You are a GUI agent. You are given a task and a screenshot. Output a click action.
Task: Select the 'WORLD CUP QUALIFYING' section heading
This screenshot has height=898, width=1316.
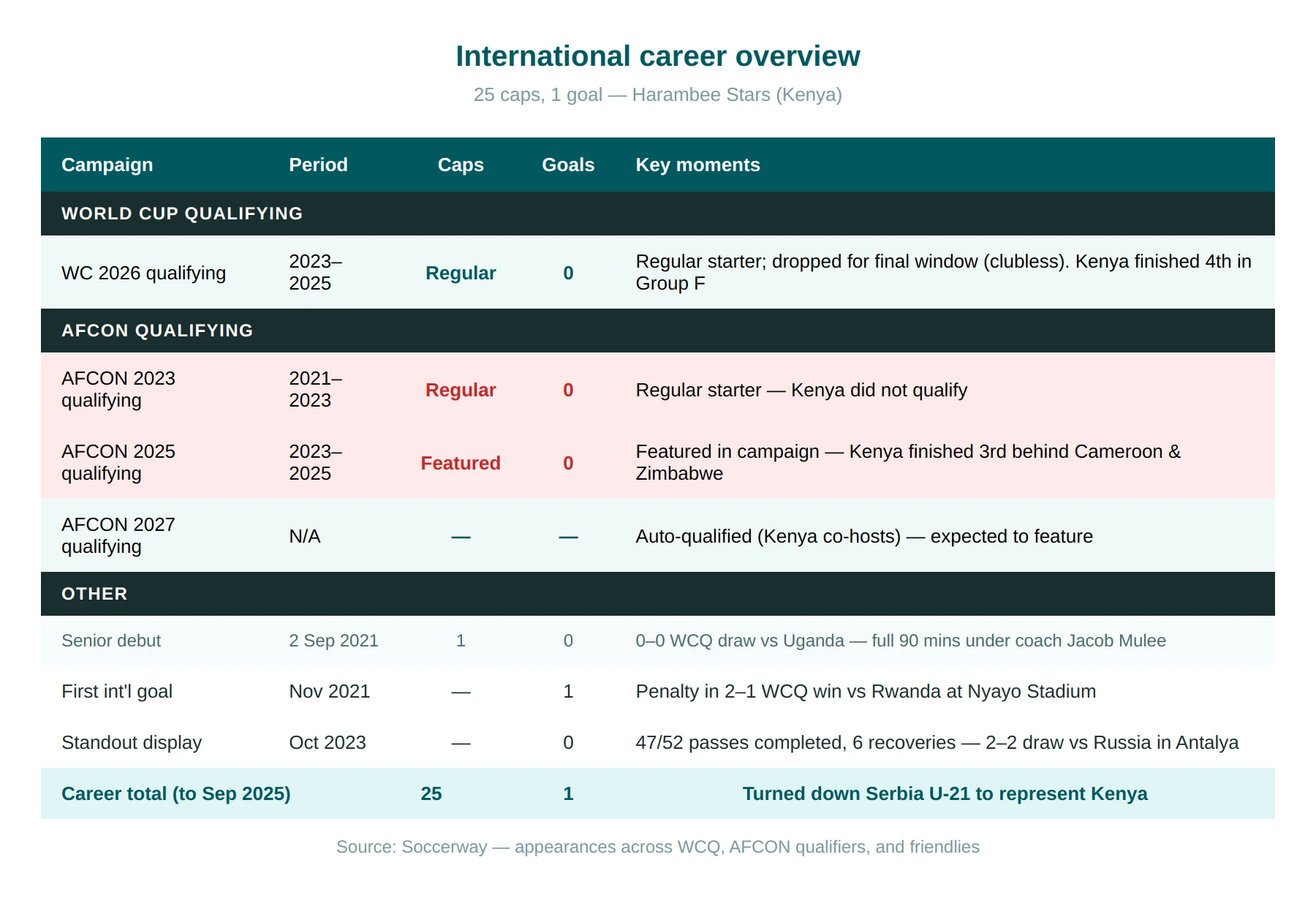click(182, 214)
